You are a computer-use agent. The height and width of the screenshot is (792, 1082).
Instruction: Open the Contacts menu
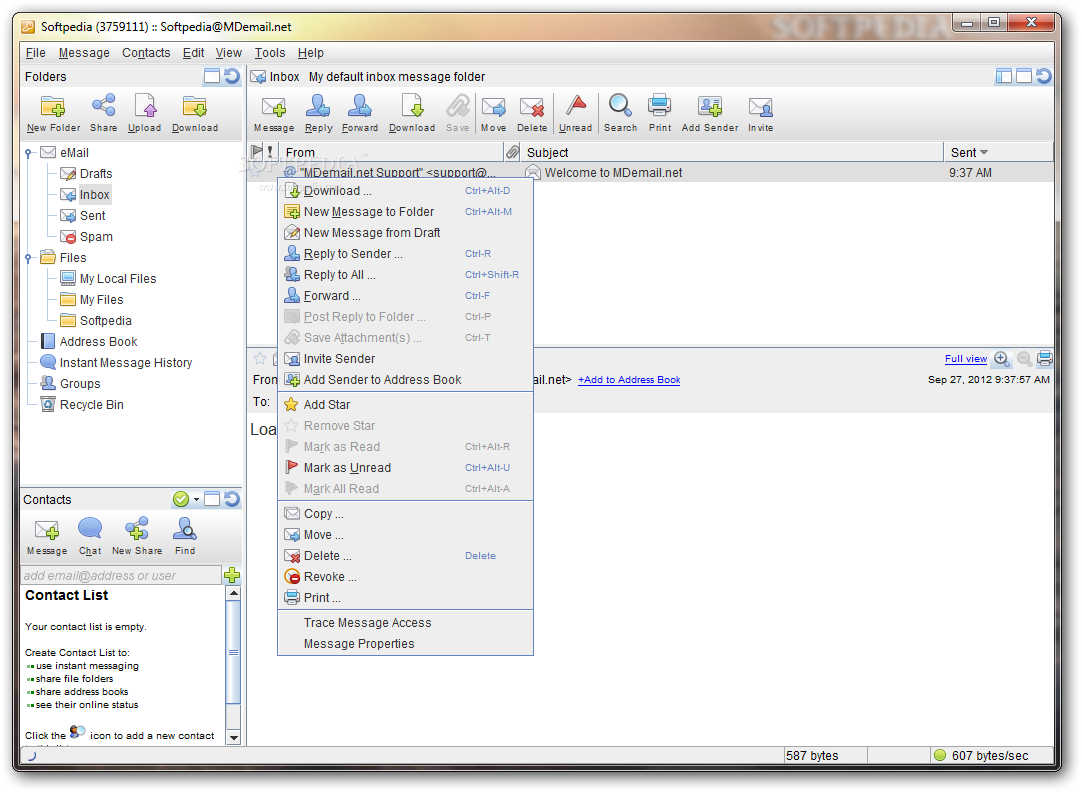tap(146, 52)
